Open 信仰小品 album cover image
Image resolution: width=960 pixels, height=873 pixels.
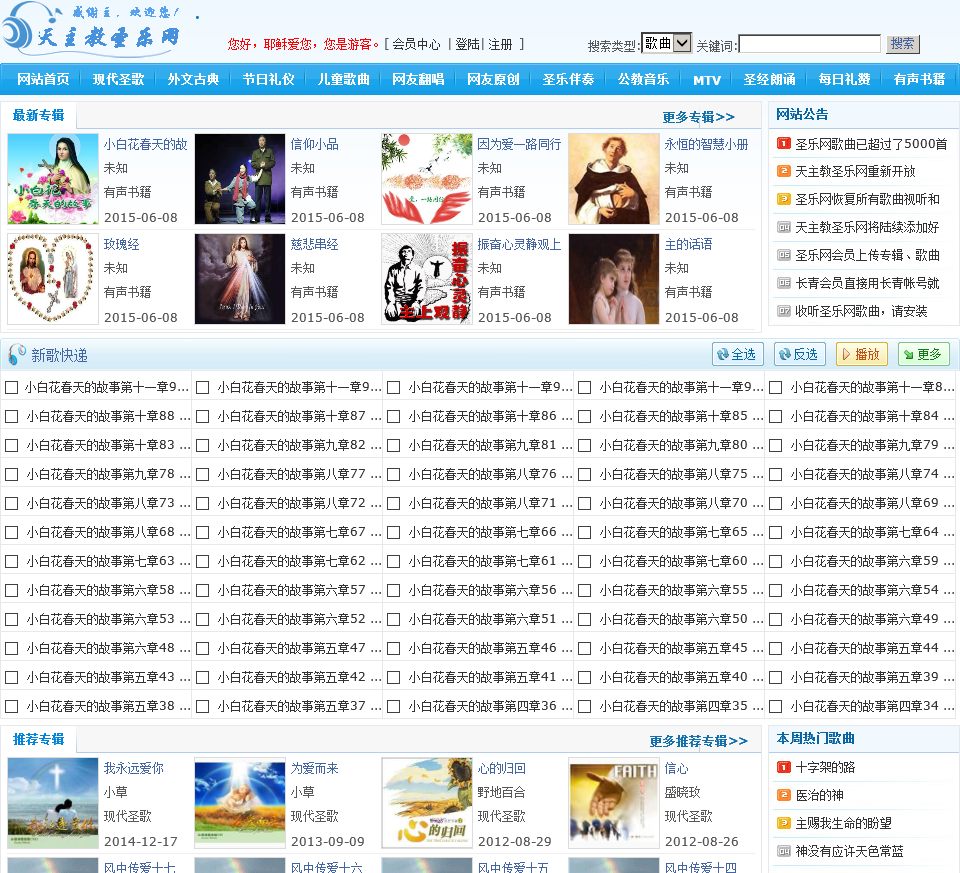(x=239, y=179)
